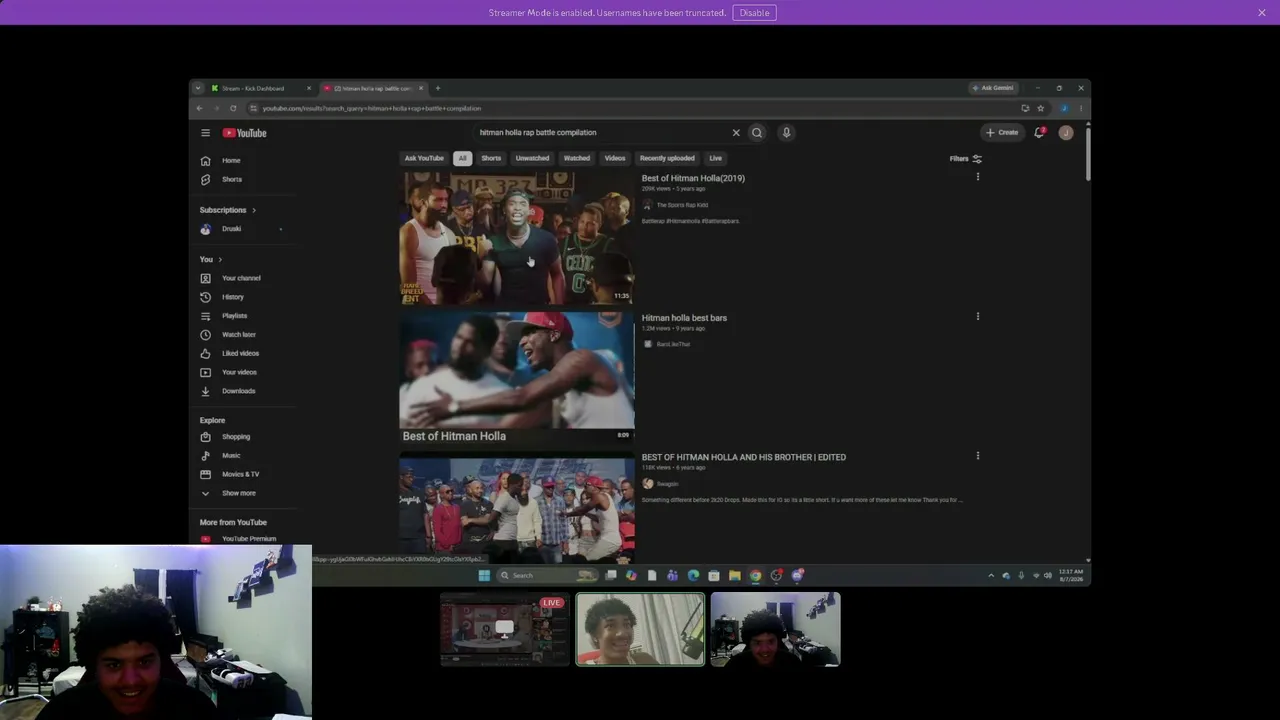Show hidden system tray icons
1280x720 pixels.
[x=991, y=576]
